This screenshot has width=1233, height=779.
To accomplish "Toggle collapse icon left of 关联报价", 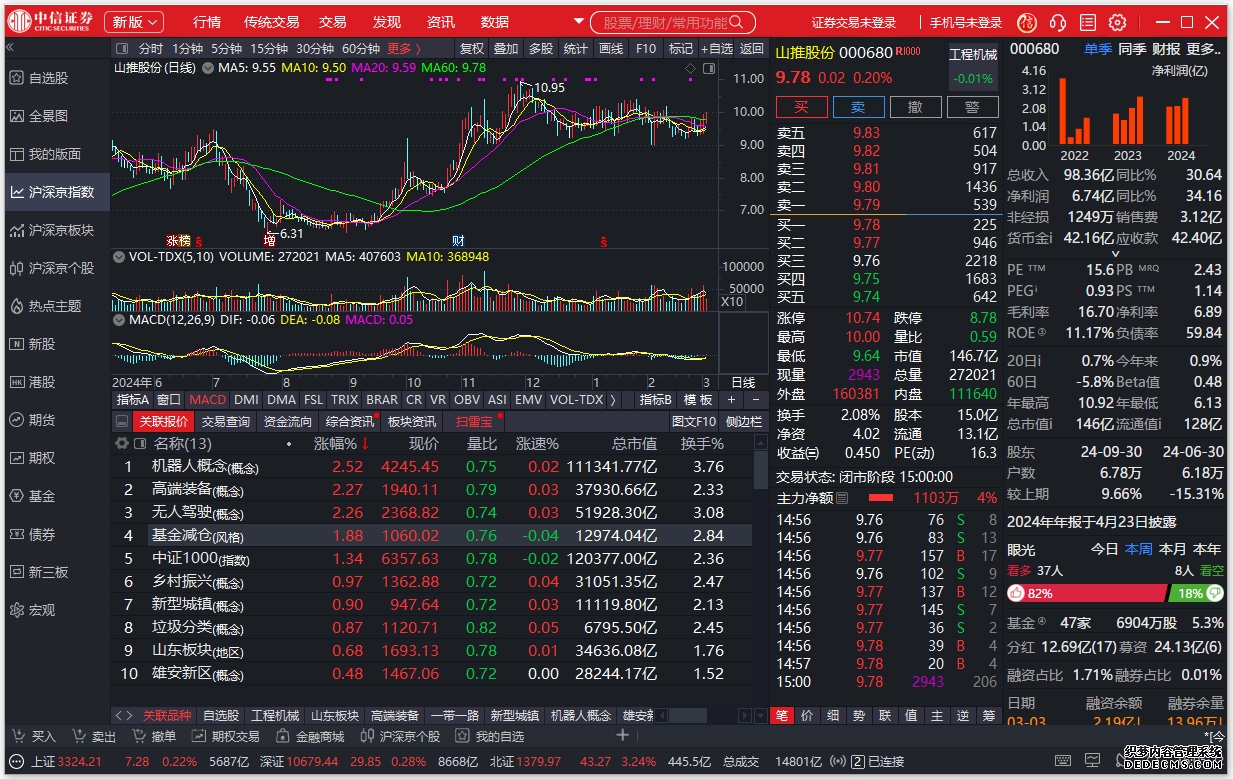I will [x=122, y=422].
